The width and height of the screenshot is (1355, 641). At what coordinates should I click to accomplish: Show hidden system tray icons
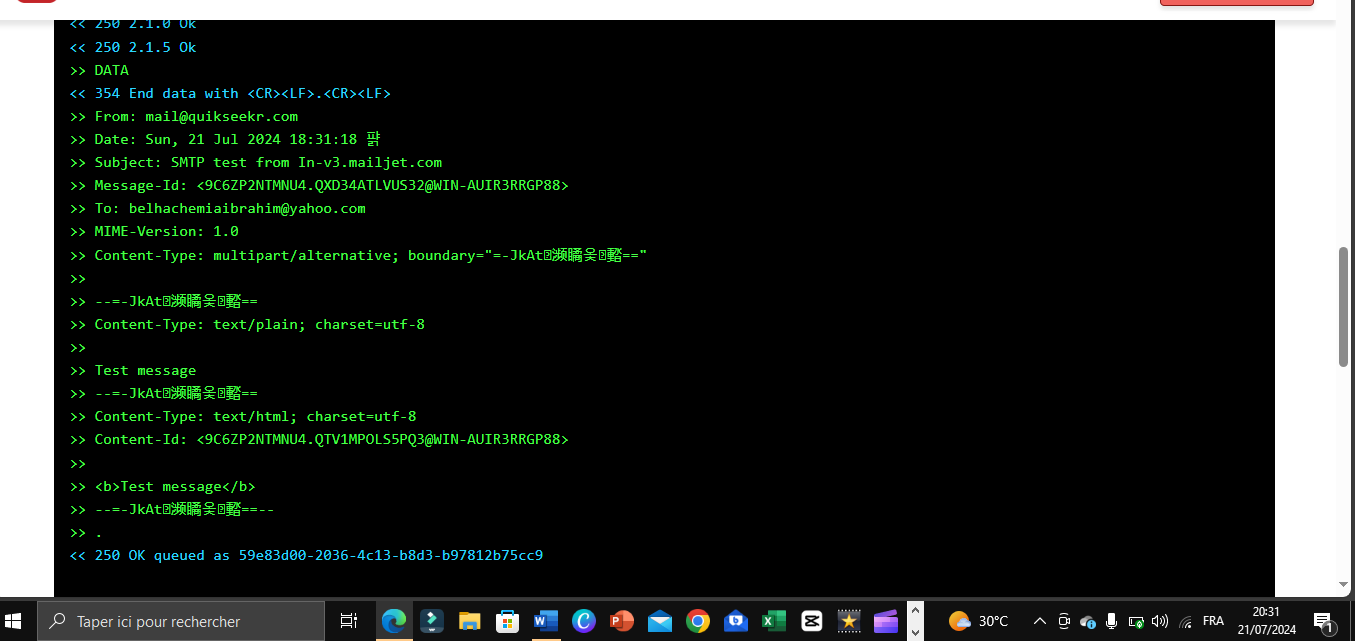(1040, 621)
